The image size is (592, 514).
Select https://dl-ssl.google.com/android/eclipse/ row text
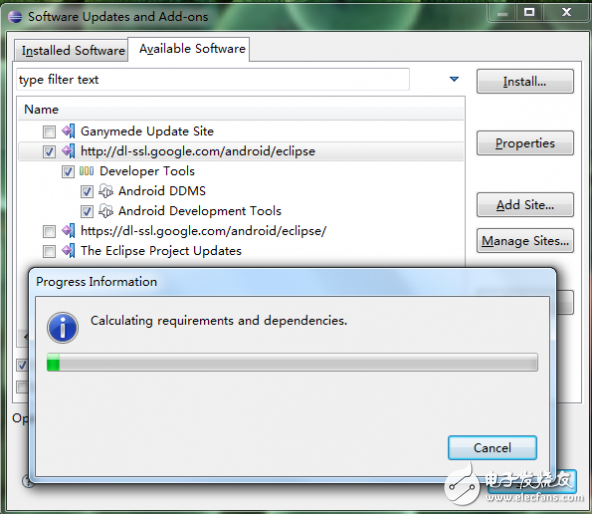(204, 230)
